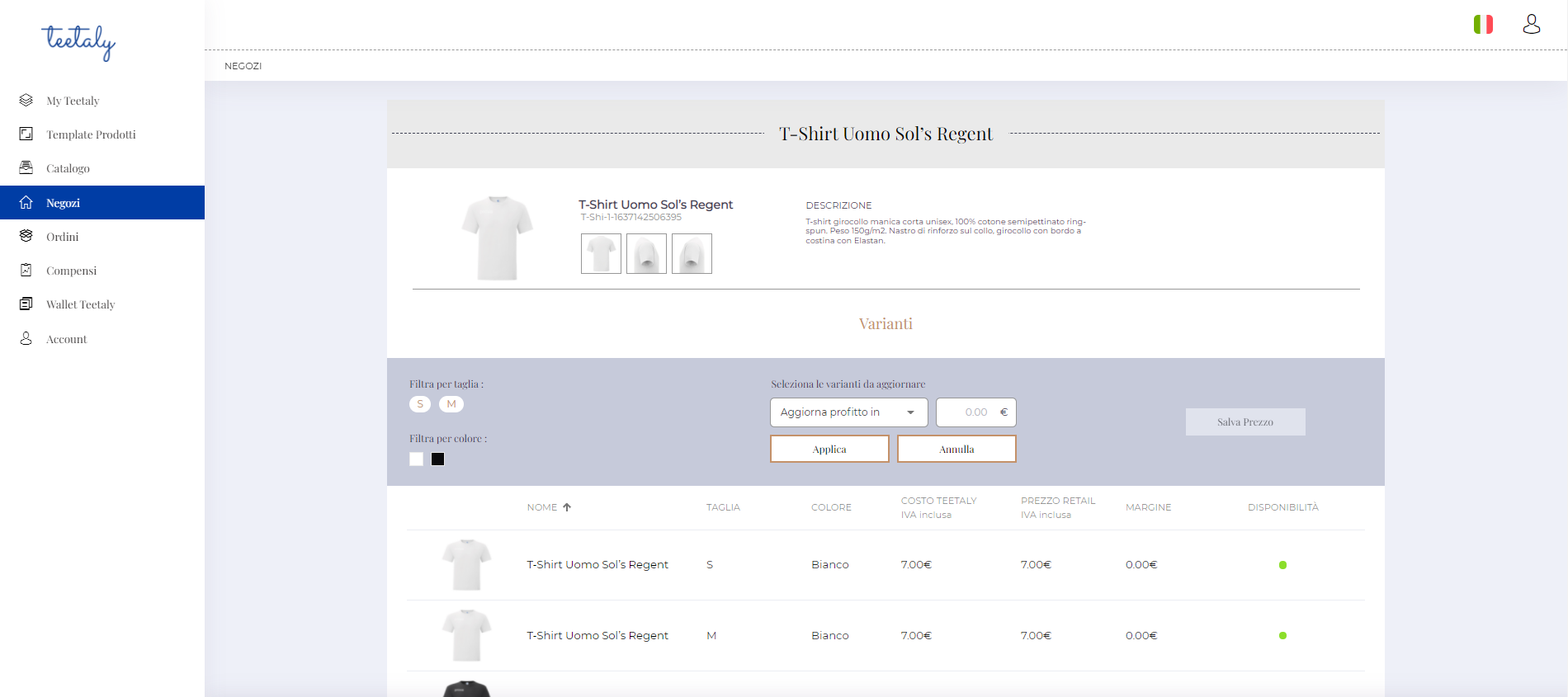Select third product thumbnail, sleeve view
The image size is (1568, 697).
(x=692, y=253)
